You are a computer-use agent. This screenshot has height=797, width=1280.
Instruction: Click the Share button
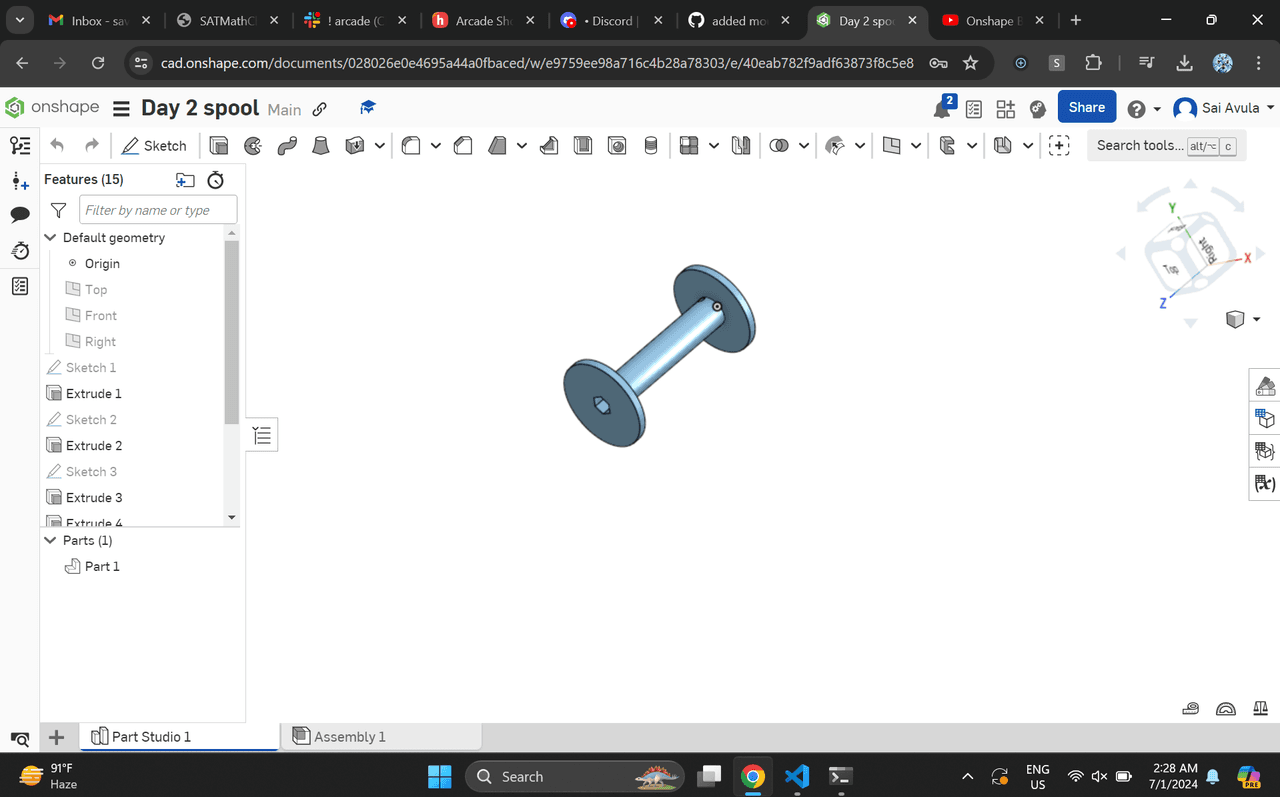pyautogui.click(x=1087, y=107)
